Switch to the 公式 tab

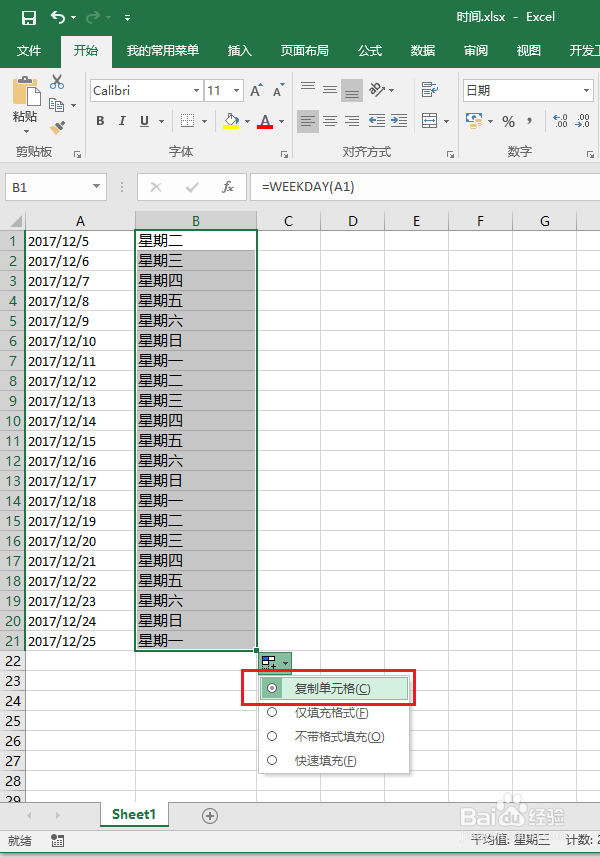[370, 51]
